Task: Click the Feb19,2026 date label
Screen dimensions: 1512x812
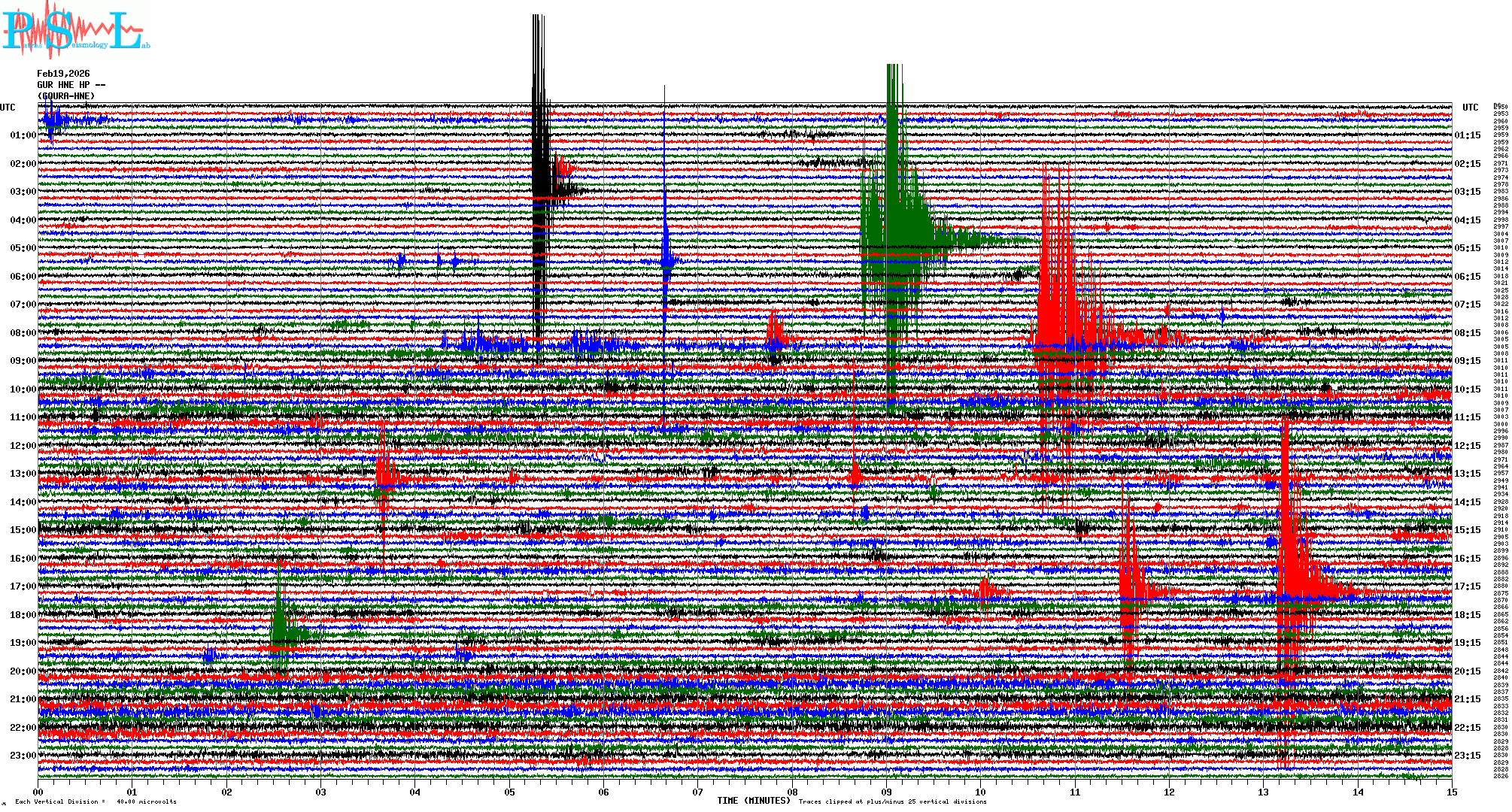Action: point(63,74)
